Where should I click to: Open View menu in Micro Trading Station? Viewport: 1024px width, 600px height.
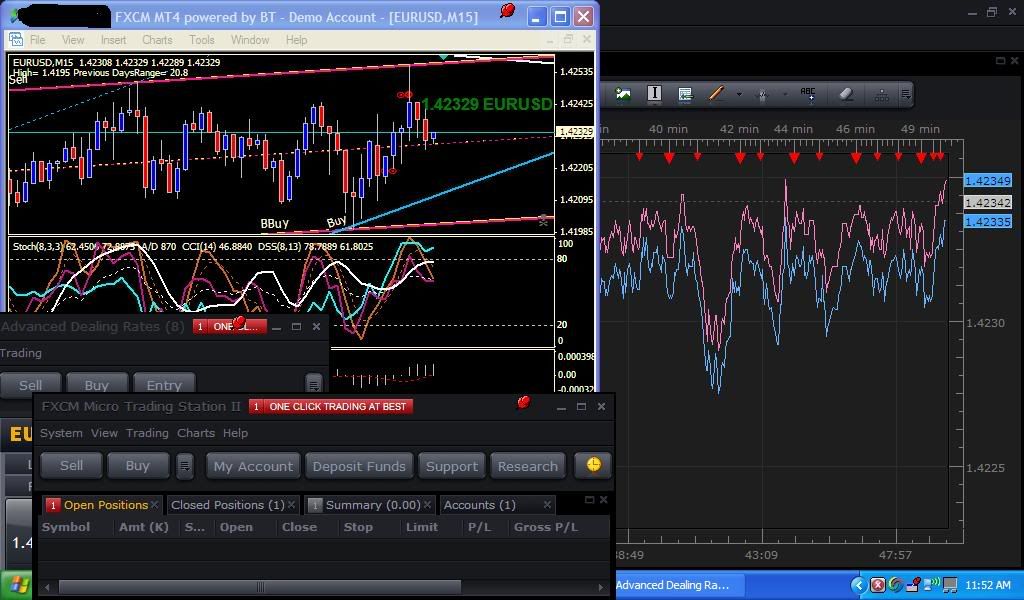(104, 433)
